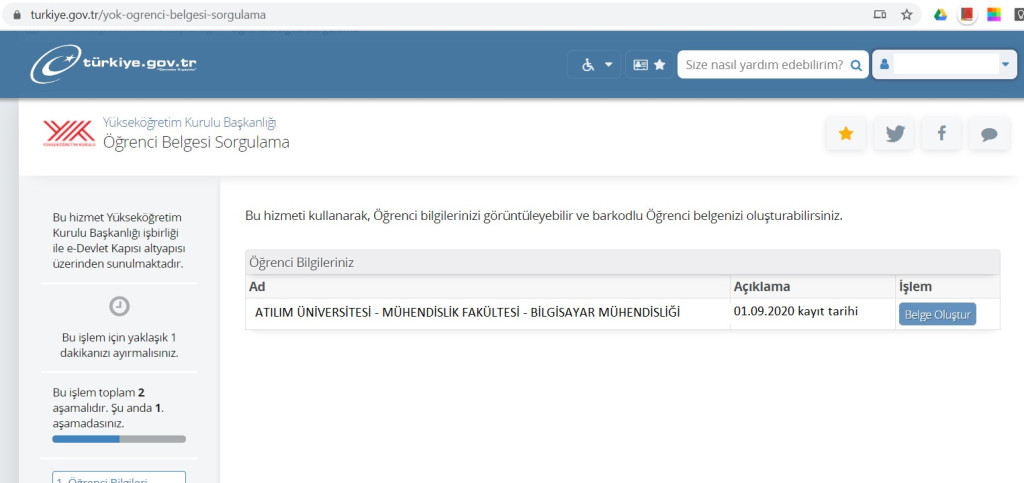Share the page on Twitter
The image size is (1024, 483).
[x=894, y=134]
